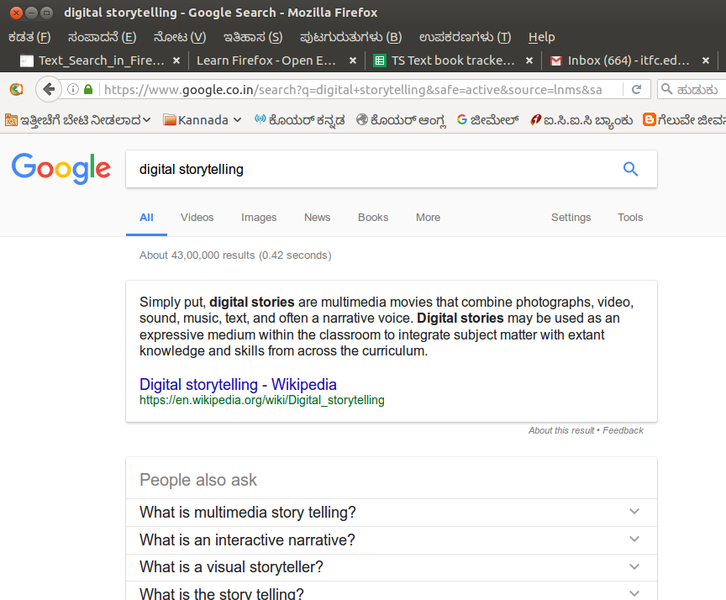
Task: Click the magnifier in Firefox search box
Action: [x=666, y=89]
